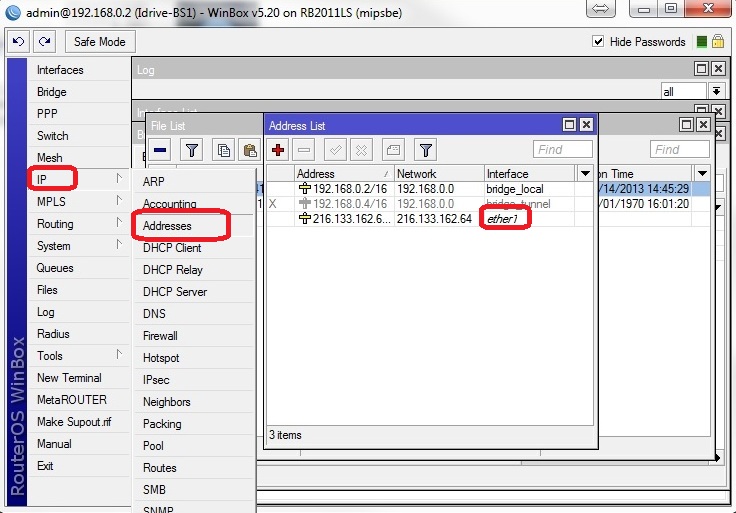Open the 'all' dropdown in Log window
This screenshot has width=736, height=513.
tap(716, 91)
